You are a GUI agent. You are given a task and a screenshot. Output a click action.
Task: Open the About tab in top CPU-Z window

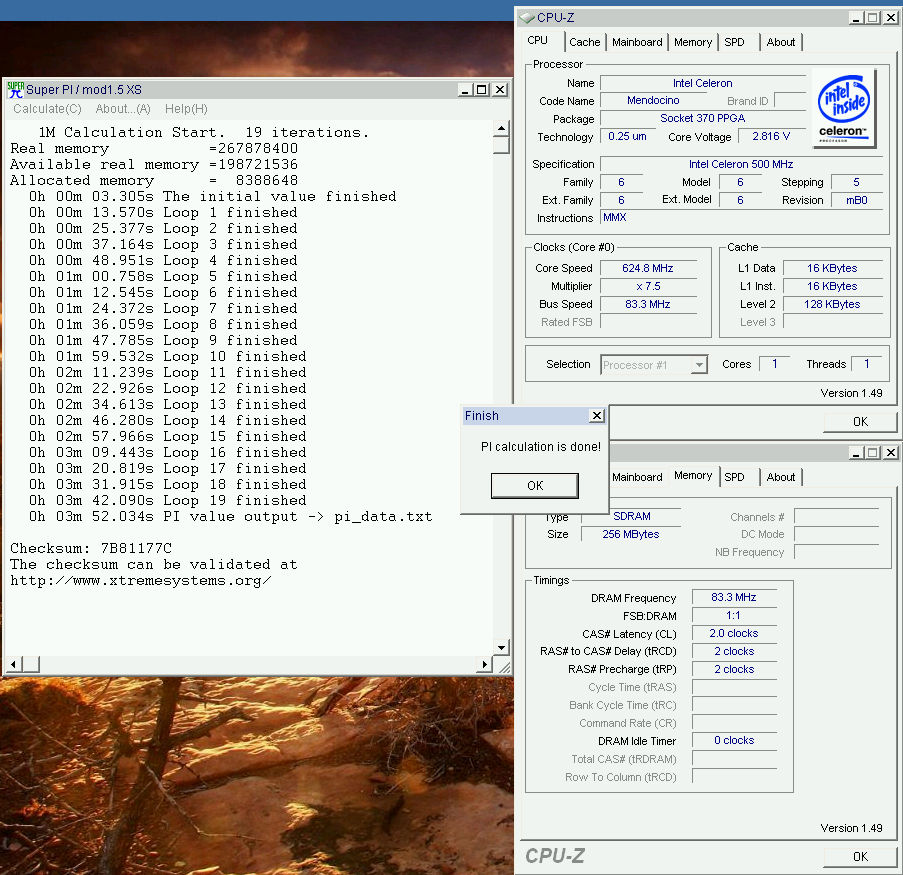(x=780, y=42)
